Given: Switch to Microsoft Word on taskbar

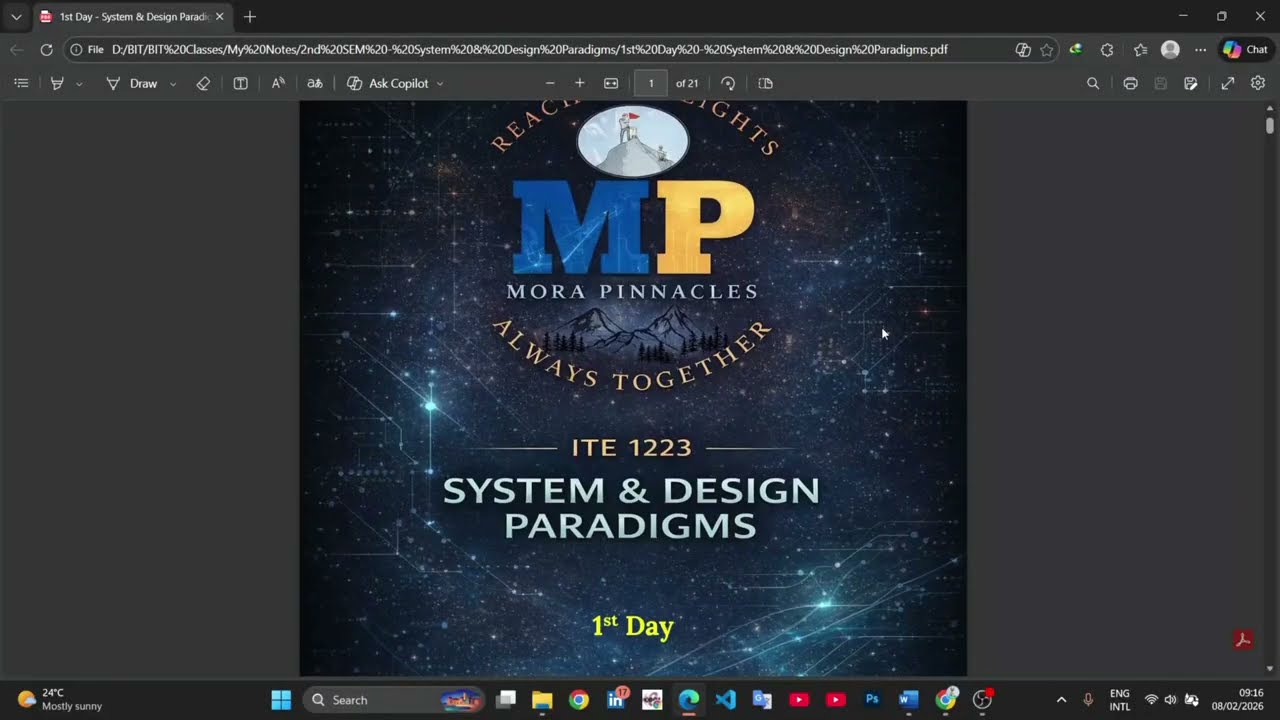Looking at the screenshot, I should point(908,699).
